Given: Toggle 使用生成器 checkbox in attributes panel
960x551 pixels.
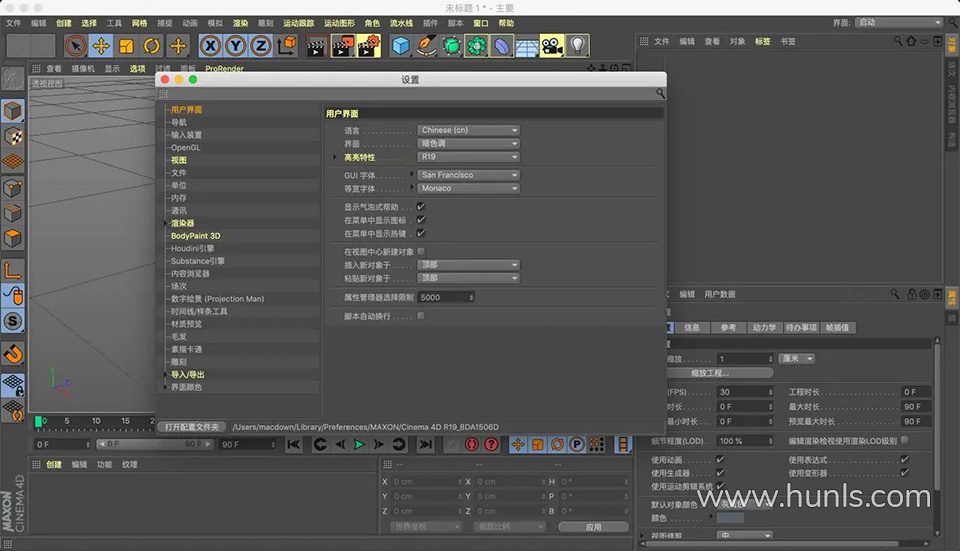Looking at the screenshot, I should pyautogui.click(x=720, y=473).
